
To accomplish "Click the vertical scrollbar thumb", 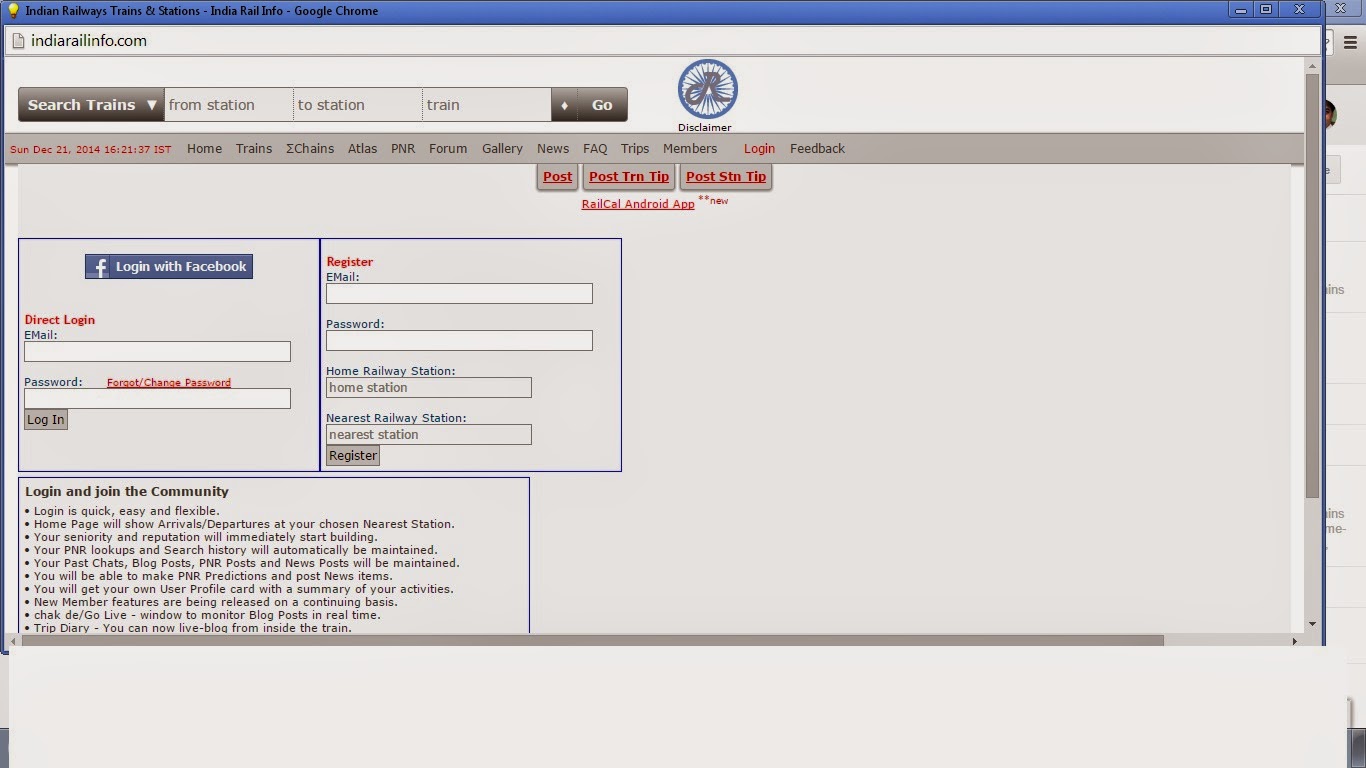I will point(1312,286).
